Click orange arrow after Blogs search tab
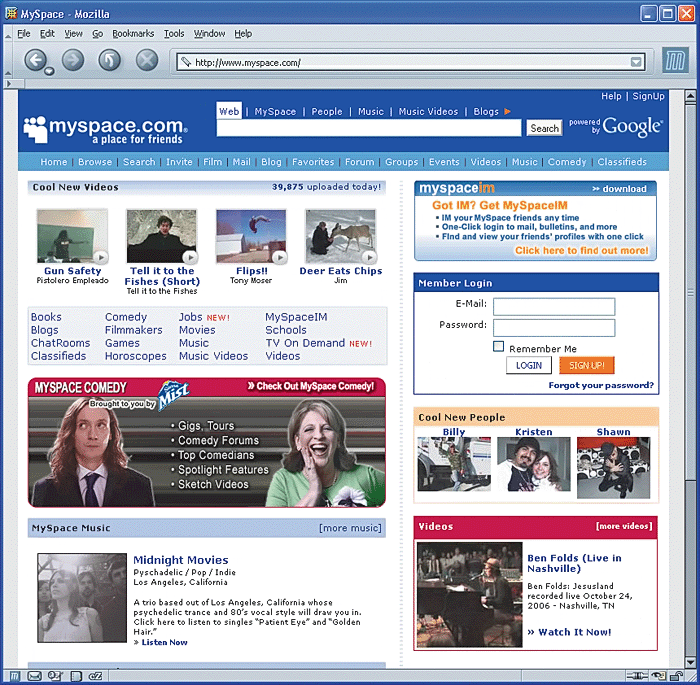This screenshot has height=685, width=700. click(507, 111)
